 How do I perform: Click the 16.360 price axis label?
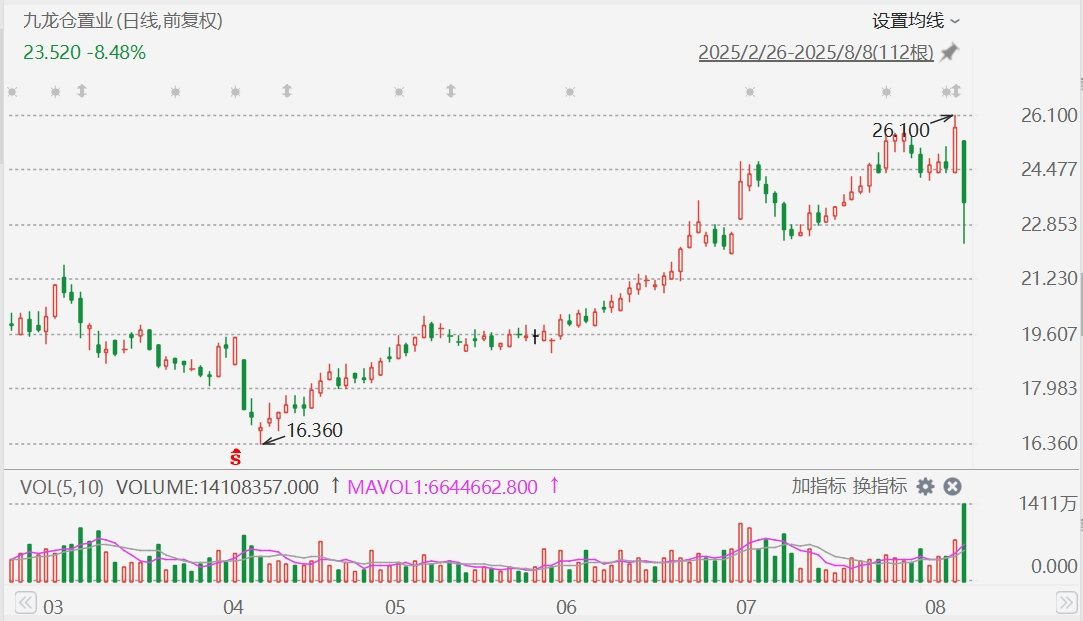click(1049, 443)
